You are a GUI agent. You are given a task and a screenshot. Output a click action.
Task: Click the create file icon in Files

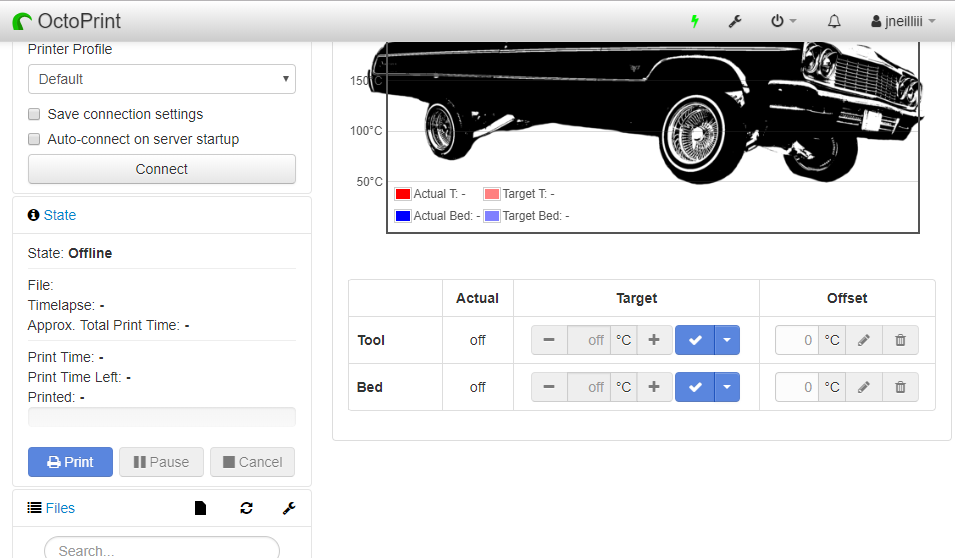click(x=200, y=508)
